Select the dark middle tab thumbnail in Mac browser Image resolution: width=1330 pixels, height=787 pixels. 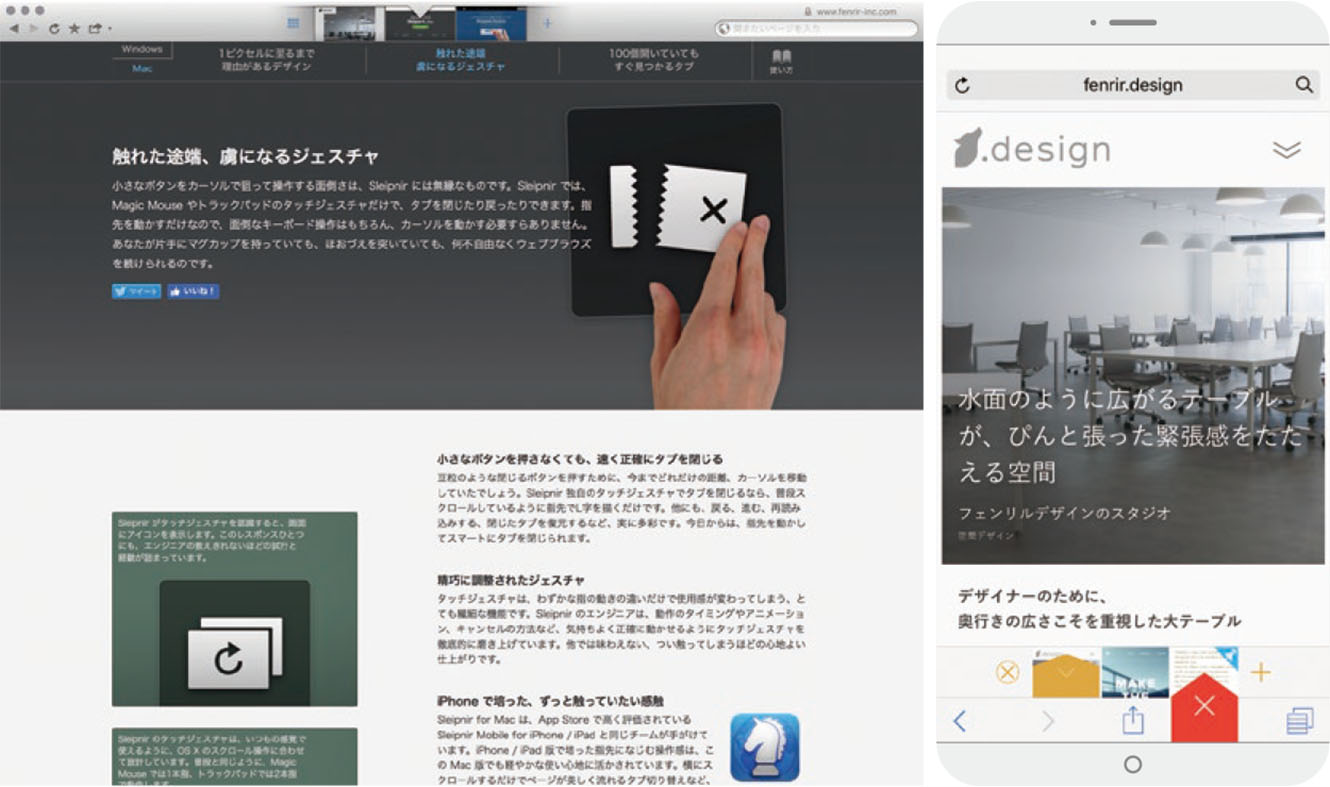[x=419, y=24]
